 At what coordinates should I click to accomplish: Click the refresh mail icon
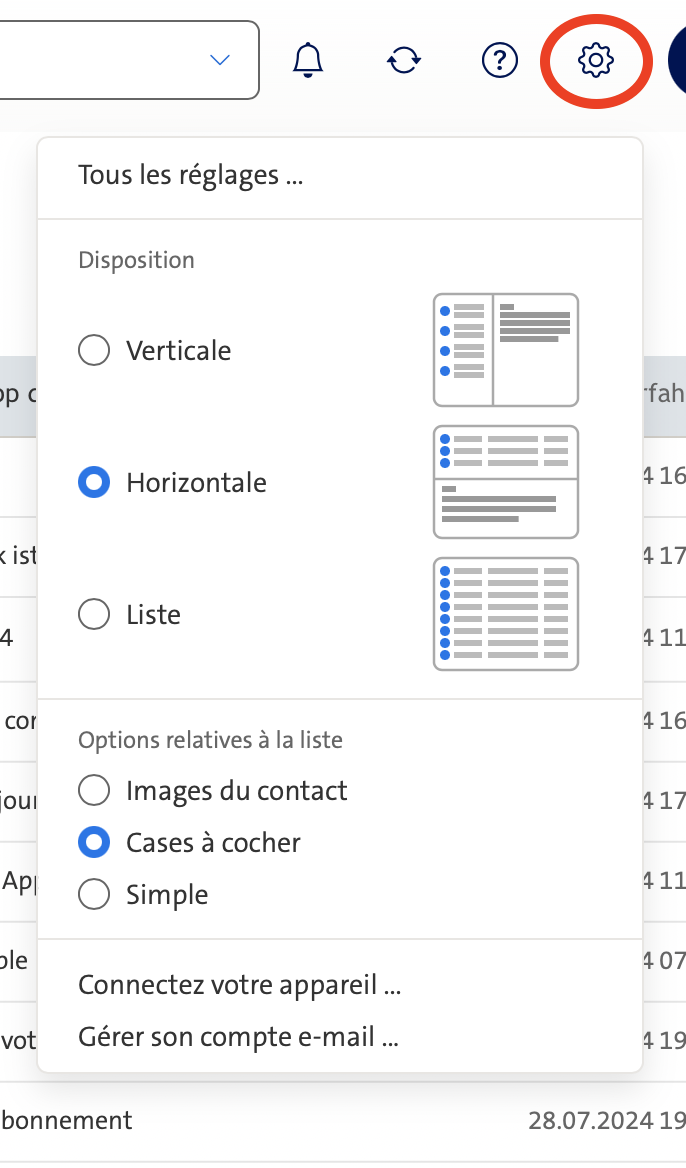click(x=403, y=60)
